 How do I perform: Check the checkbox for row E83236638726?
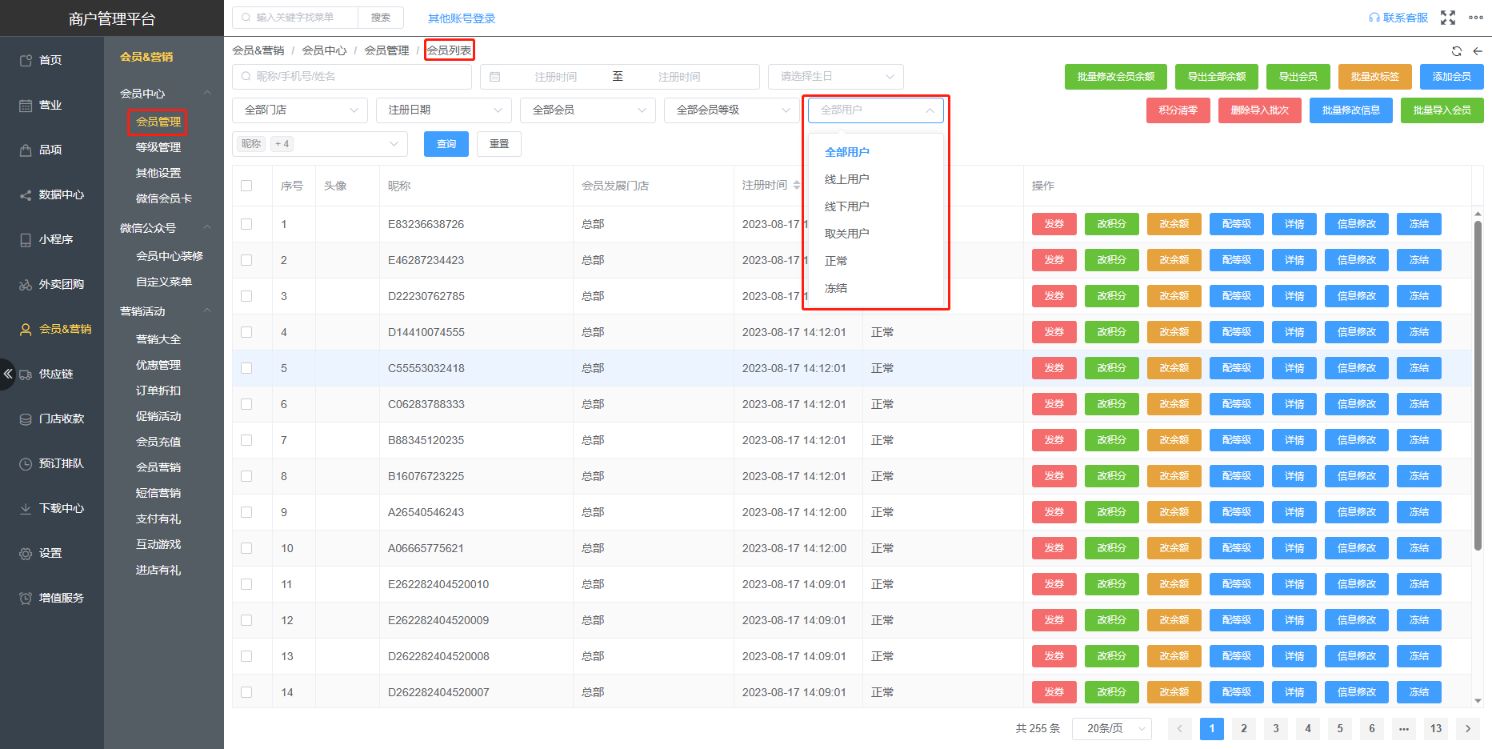(246, 224)
